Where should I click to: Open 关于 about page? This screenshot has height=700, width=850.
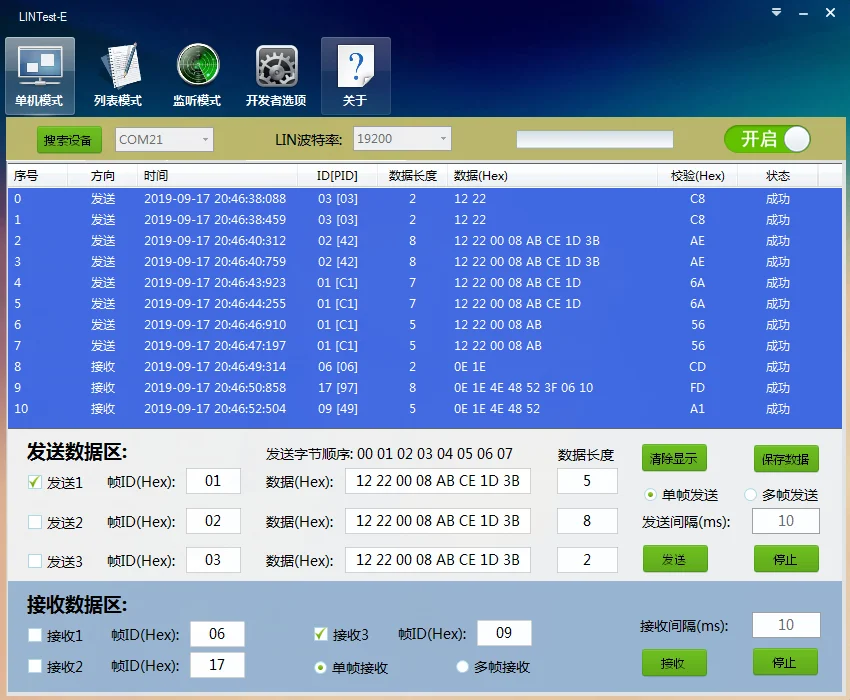[356, 75]
